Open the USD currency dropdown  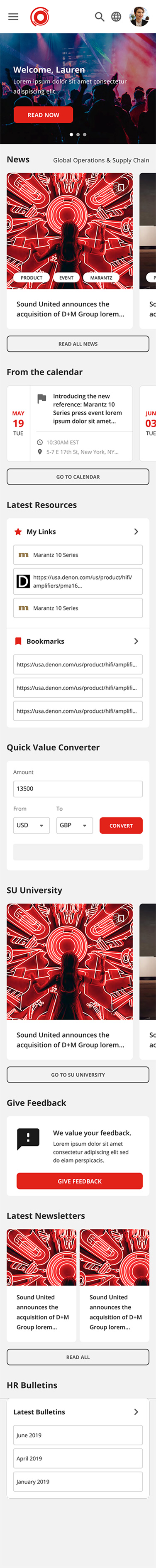[x=32, y=826]
